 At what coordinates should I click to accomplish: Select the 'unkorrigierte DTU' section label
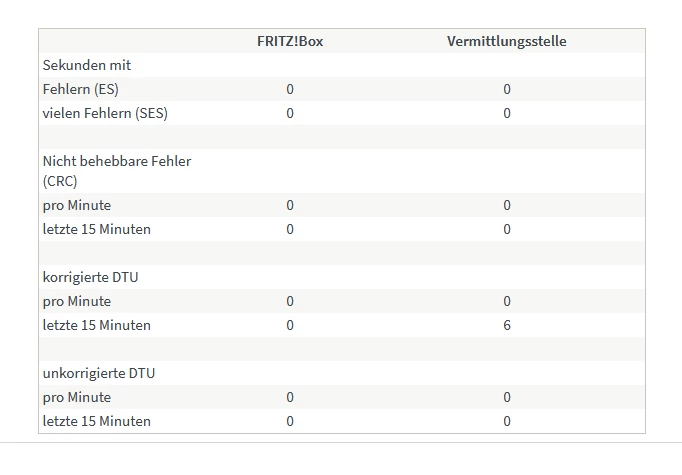(99, 373)
